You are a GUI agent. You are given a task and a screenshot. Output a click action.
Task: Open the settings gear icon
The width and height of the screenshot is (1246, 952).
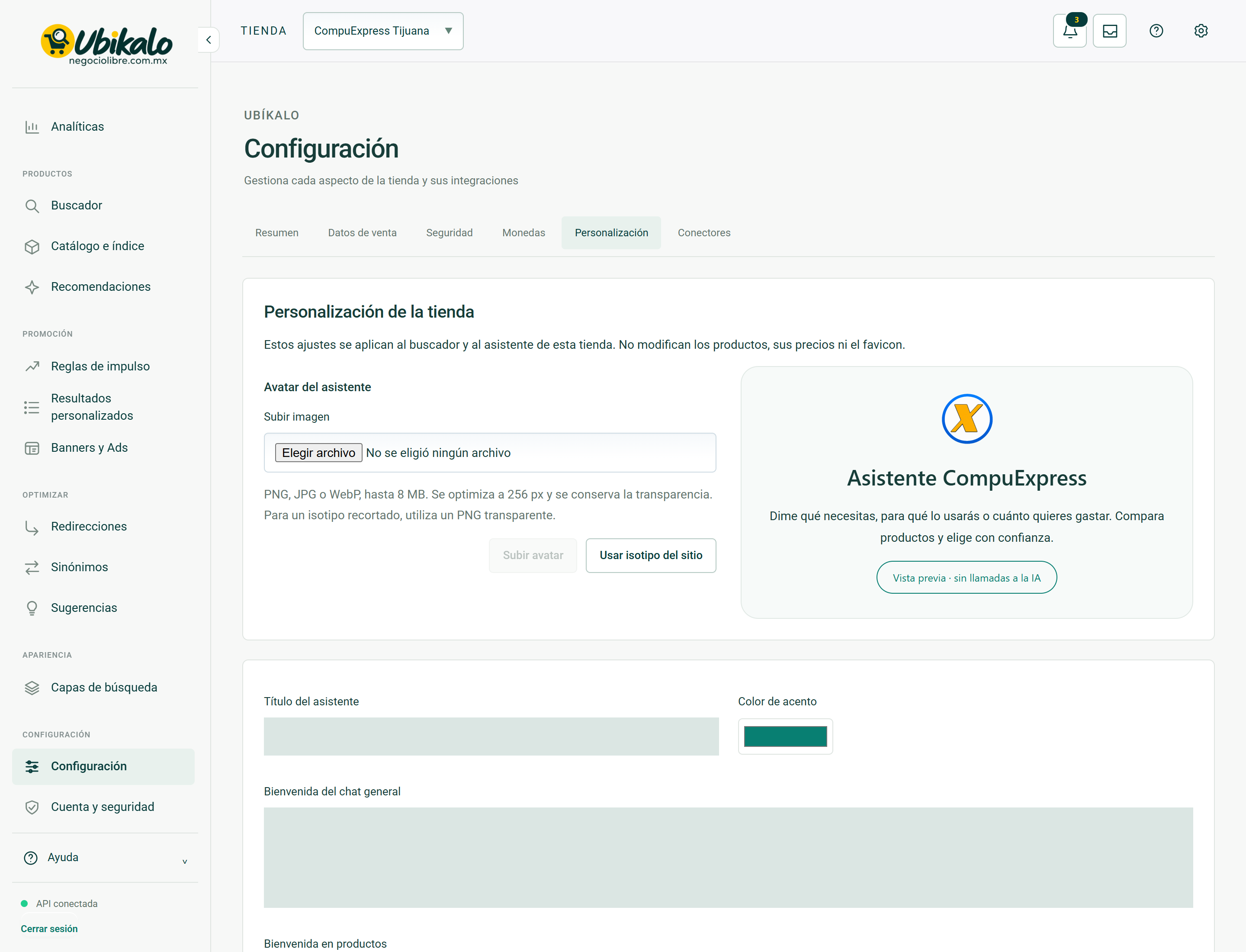1201,31
